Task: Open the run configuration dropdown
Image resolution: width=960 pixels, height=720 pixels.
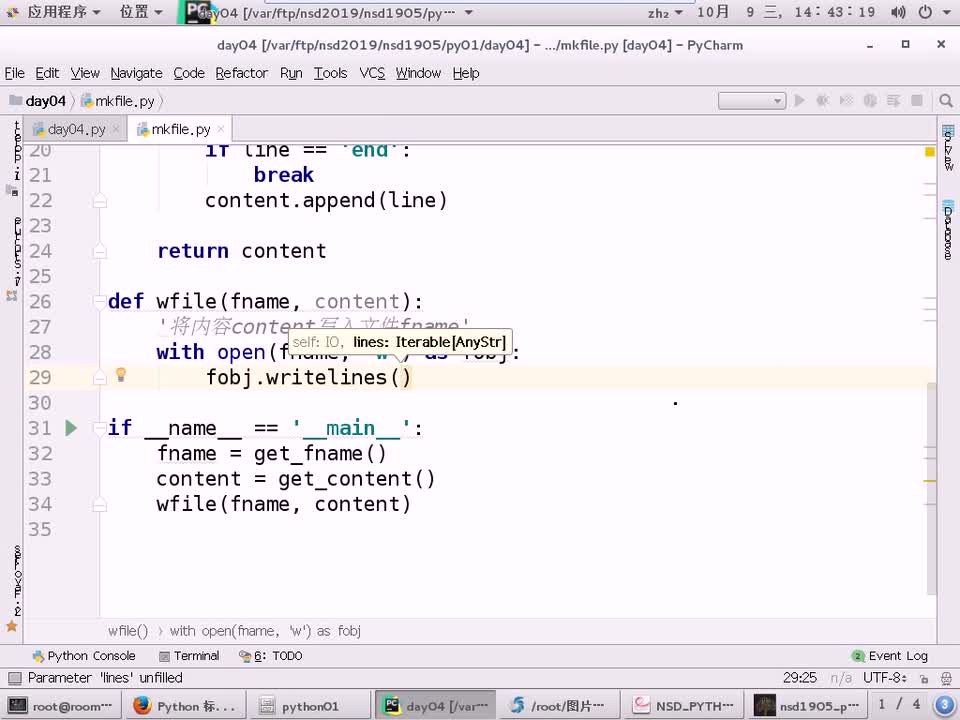Action: pos(752,100)
